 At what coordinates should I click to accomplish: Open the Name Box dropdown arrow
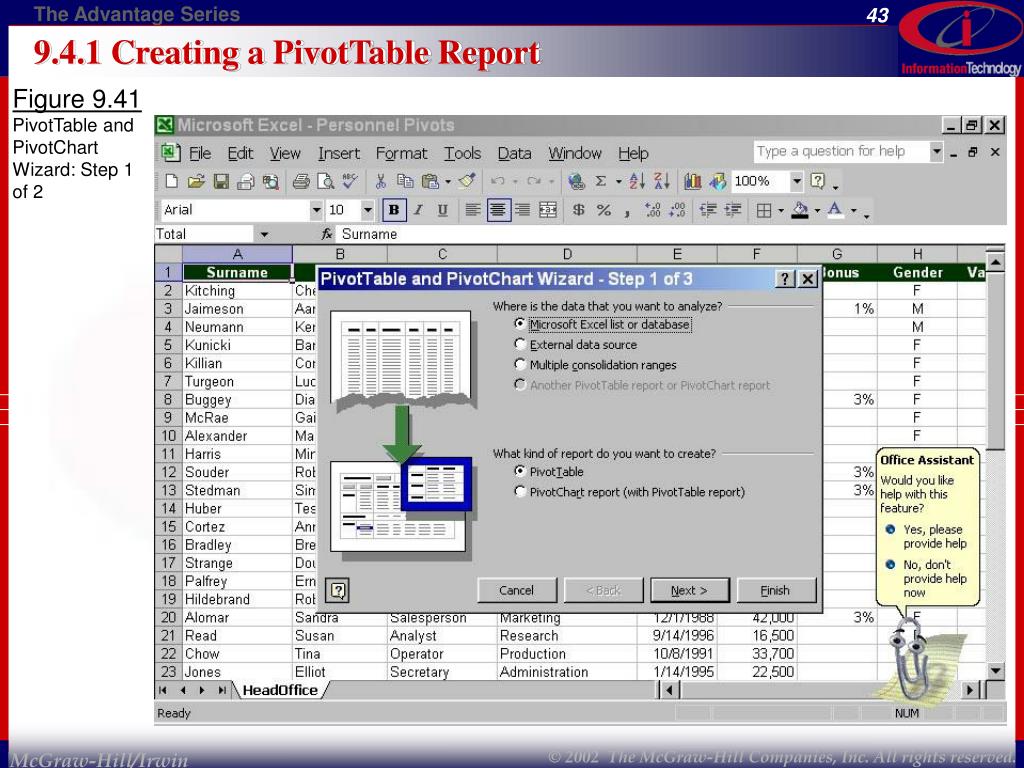pyautogui.click(x=264, y=234)
